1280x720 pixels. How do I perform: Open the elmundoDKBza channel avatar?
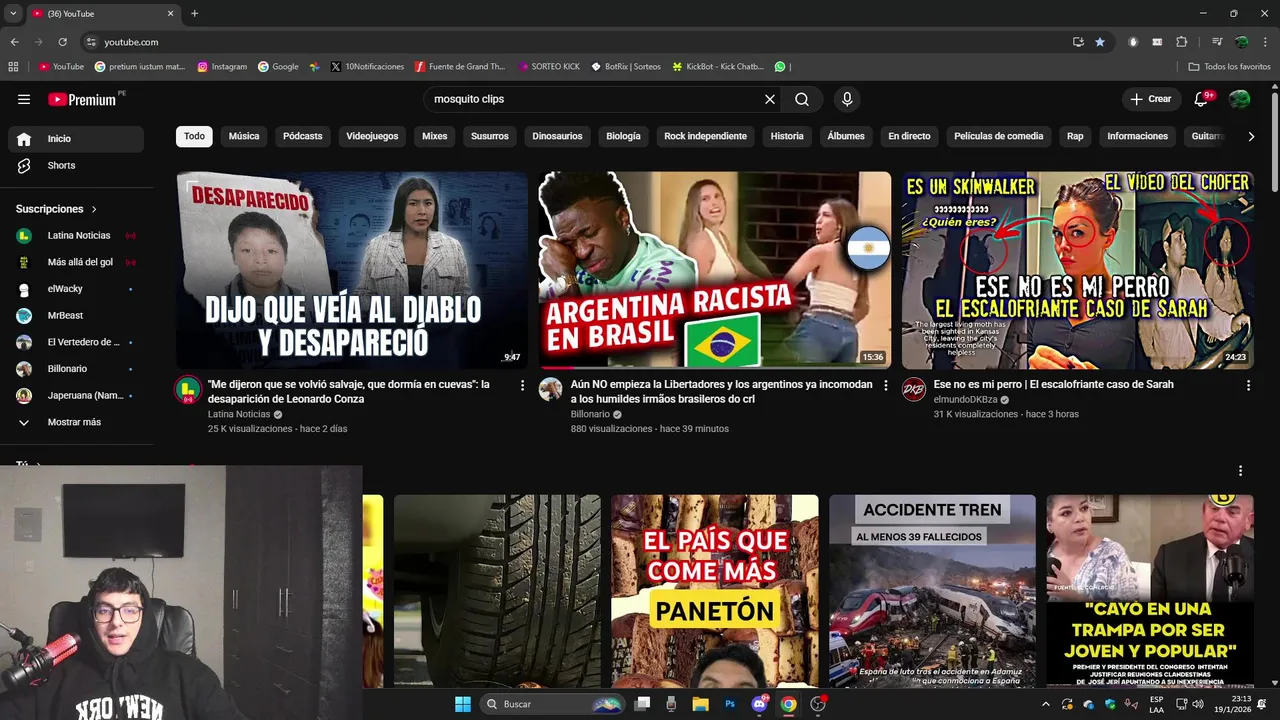914,390
